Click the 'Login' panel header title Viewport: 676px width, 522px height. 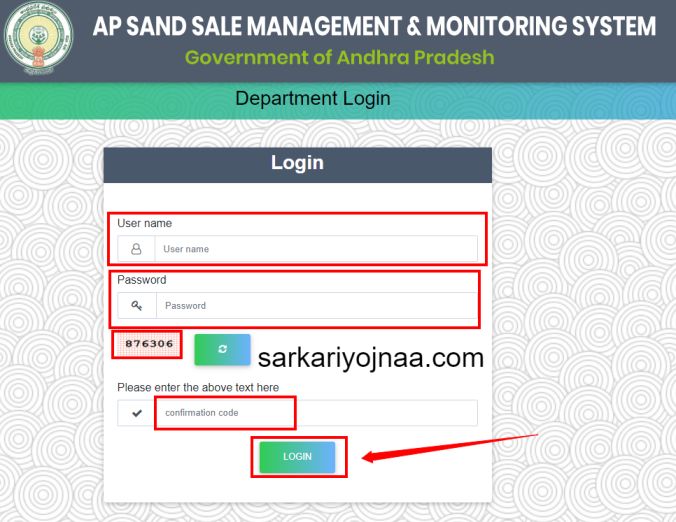click(297, 163)
